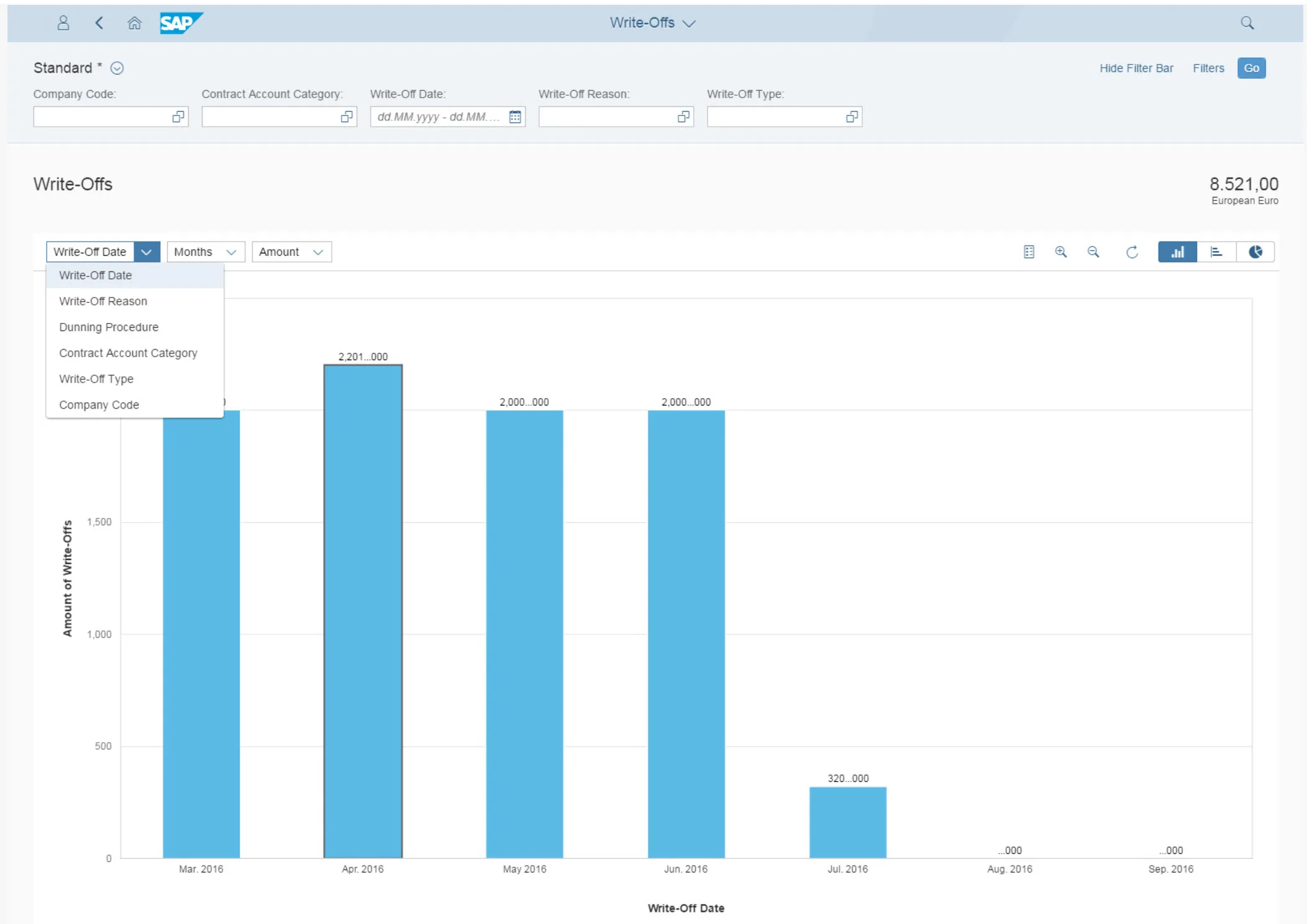Zoom in on the chart
Image resolution: width=1307 pixels, height=924 pixels.
coord(1061,251)
